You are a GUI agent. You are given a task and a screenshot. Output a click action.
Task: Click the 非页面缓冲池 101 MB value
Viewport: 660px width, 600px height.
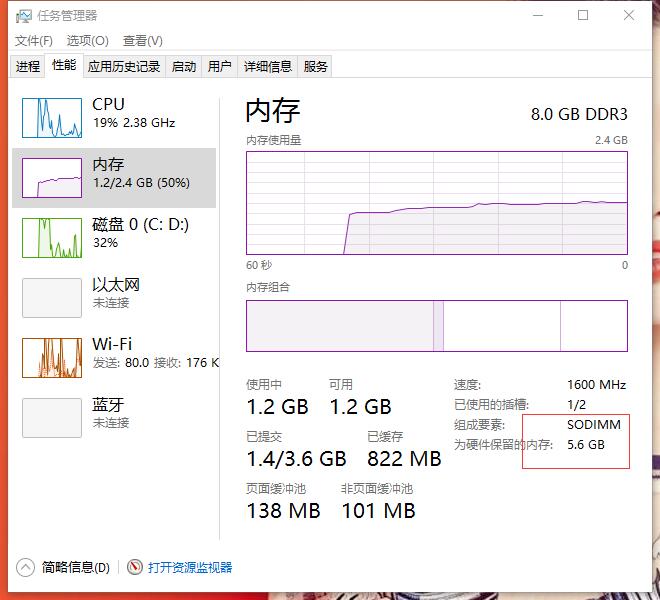click(x=378, y=511)
